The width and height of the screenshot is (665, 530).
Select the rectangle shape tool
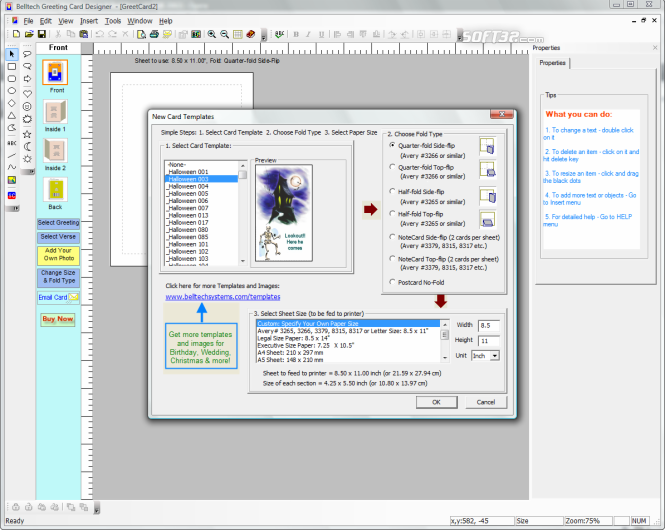tap(12, 67)
